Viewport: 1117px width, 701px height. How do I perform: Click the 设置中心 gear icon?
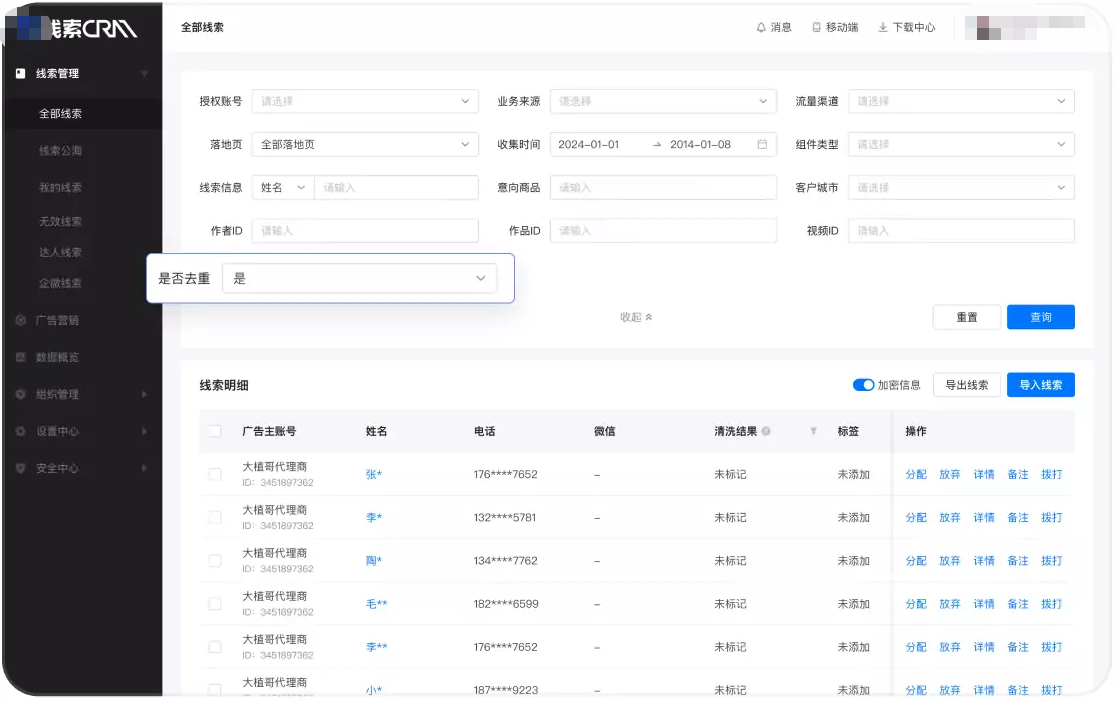pos(21,431)
